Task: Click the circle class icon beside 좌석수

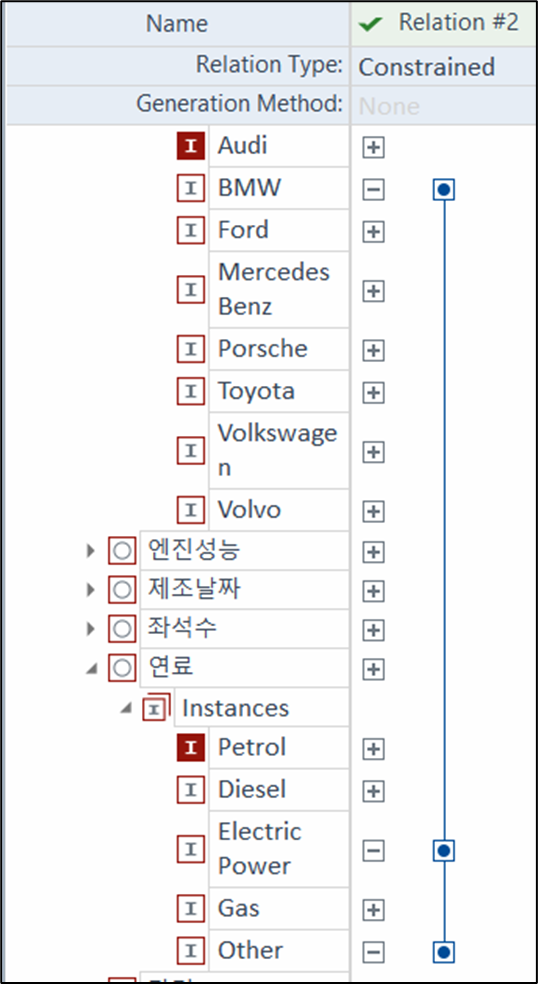Action: [122, 629]
